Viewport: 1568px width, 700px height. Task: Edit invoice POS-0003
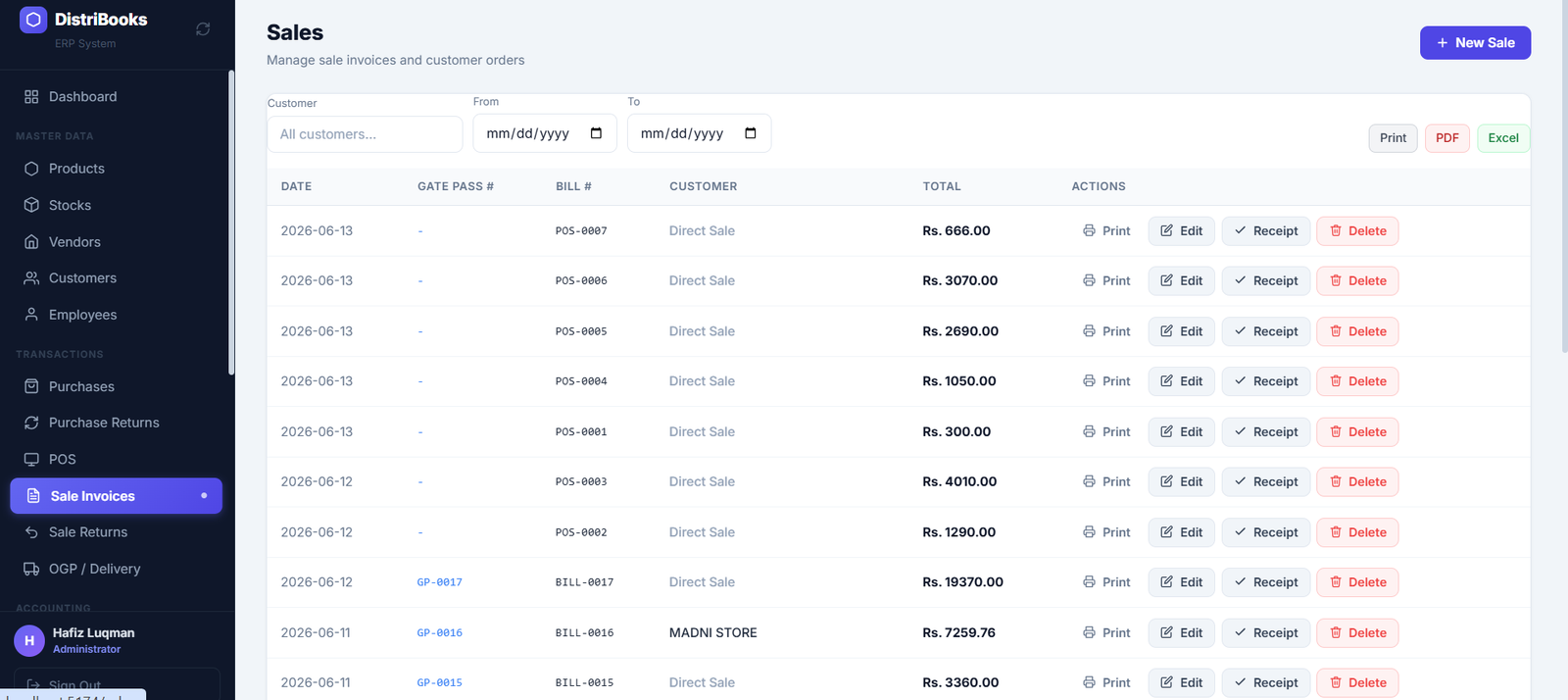point(1181,482)
